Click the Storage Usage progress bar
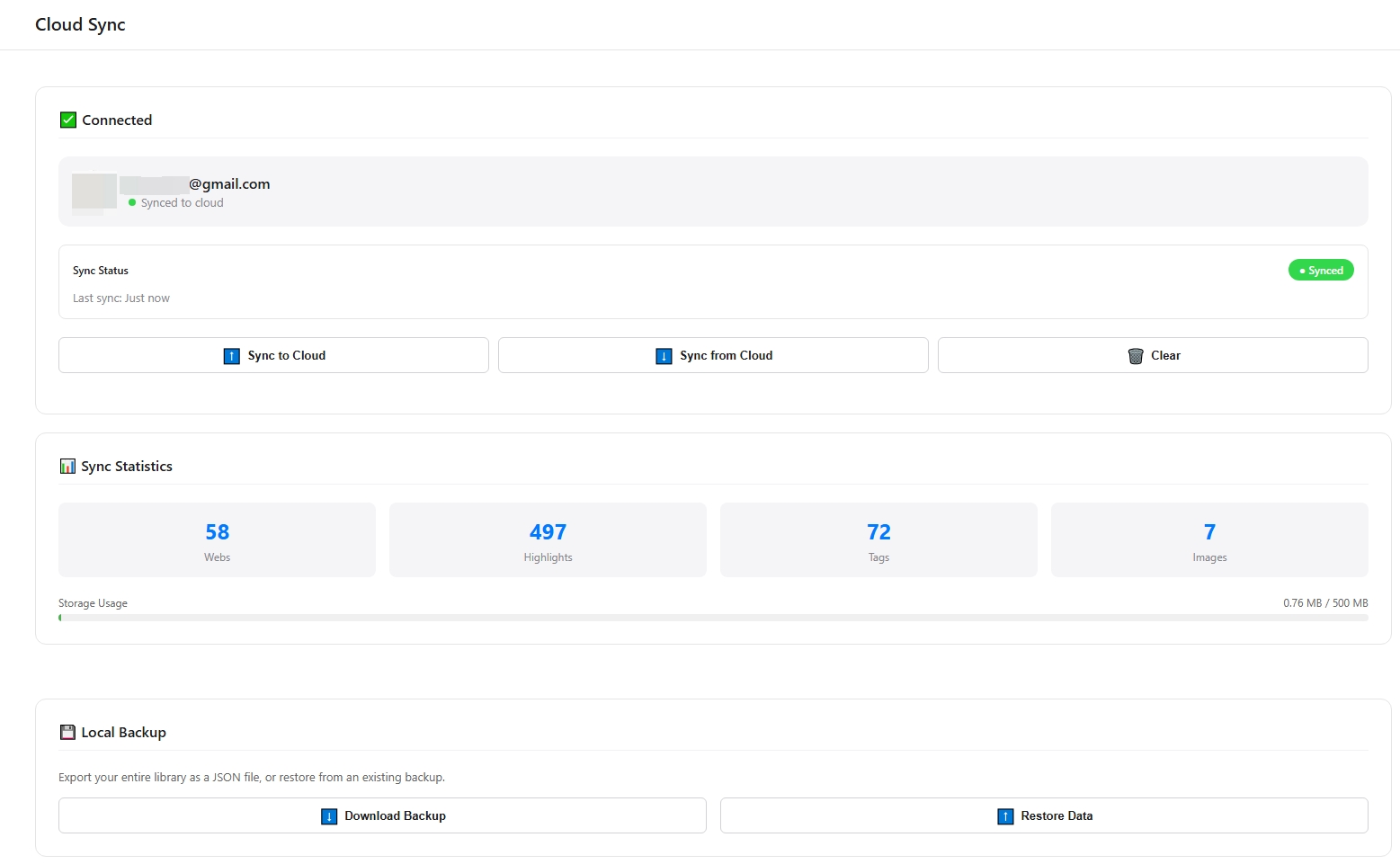The width and height of the screenshot is (1400, 864). point(713,618)
